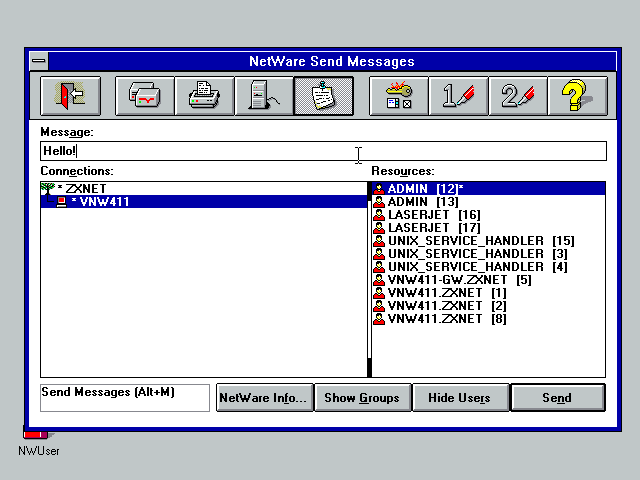The image size is (640, 480).
Task: Open NetWare server connections icon
Action: pos(264,96)
